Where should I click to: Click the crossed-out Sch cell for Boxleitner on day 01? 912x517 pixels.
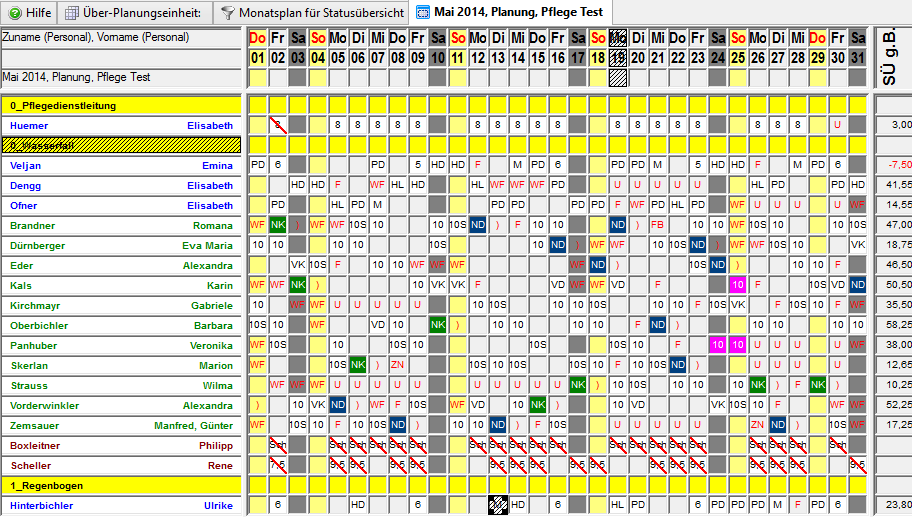coord(258,445)
